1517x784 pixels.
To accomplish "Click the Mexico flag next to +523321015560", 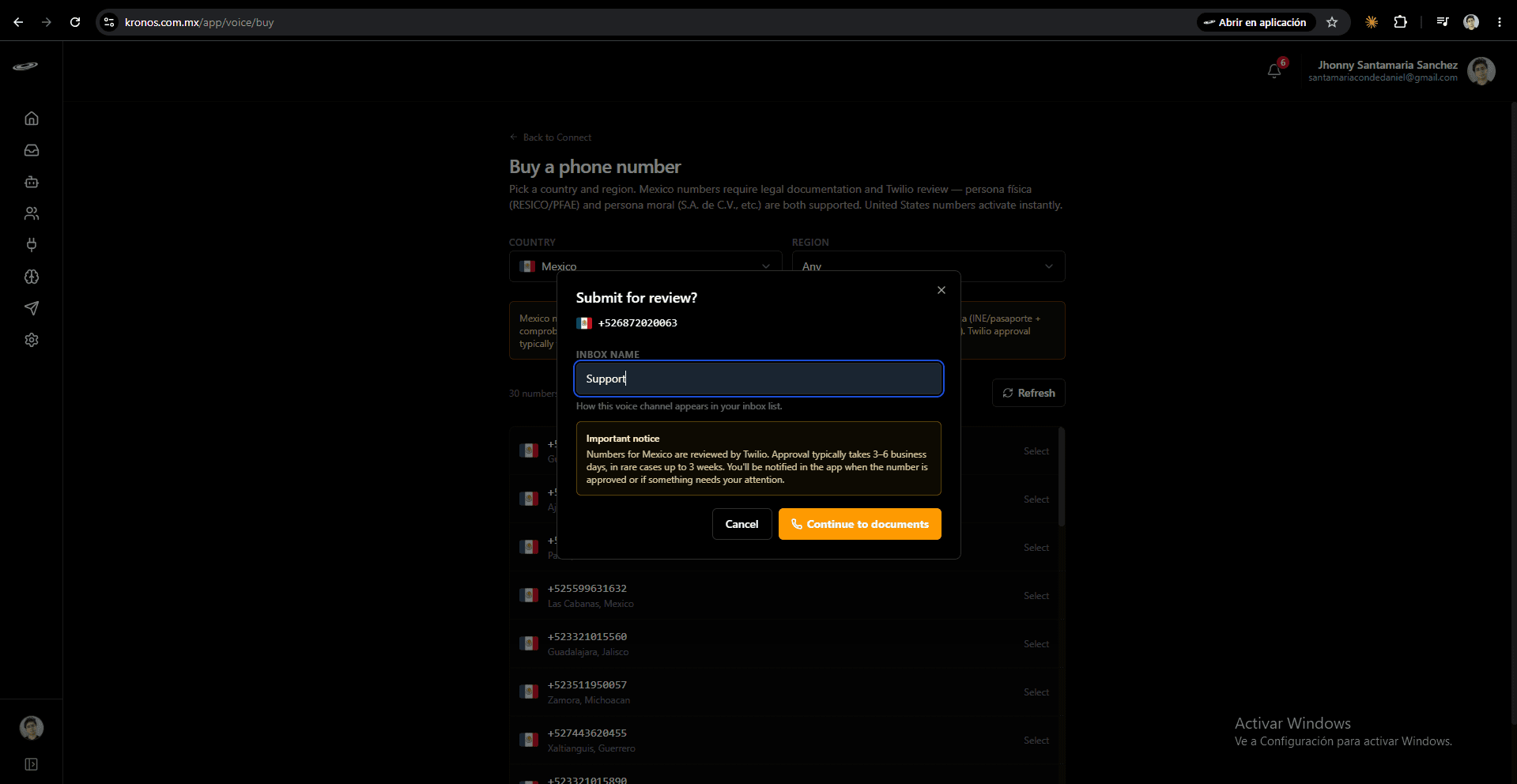I will (529, 643).
